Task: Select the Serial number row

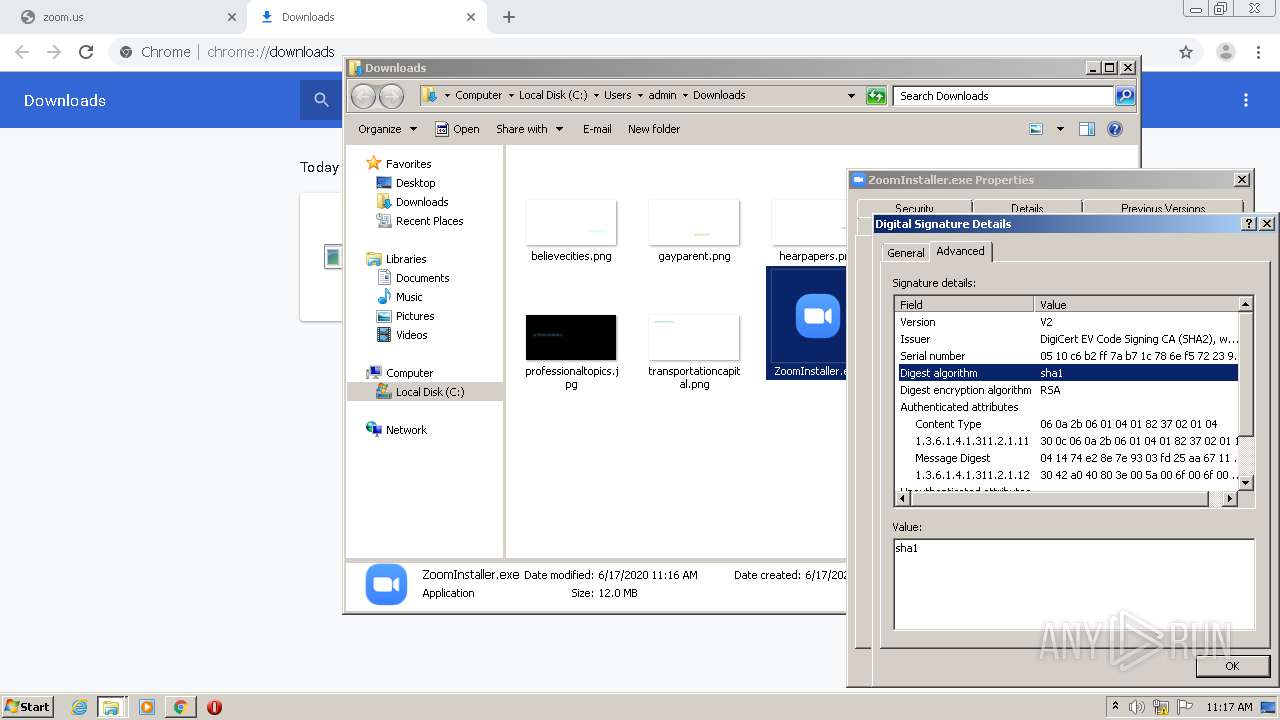Action: click(x=1066, y=356)
